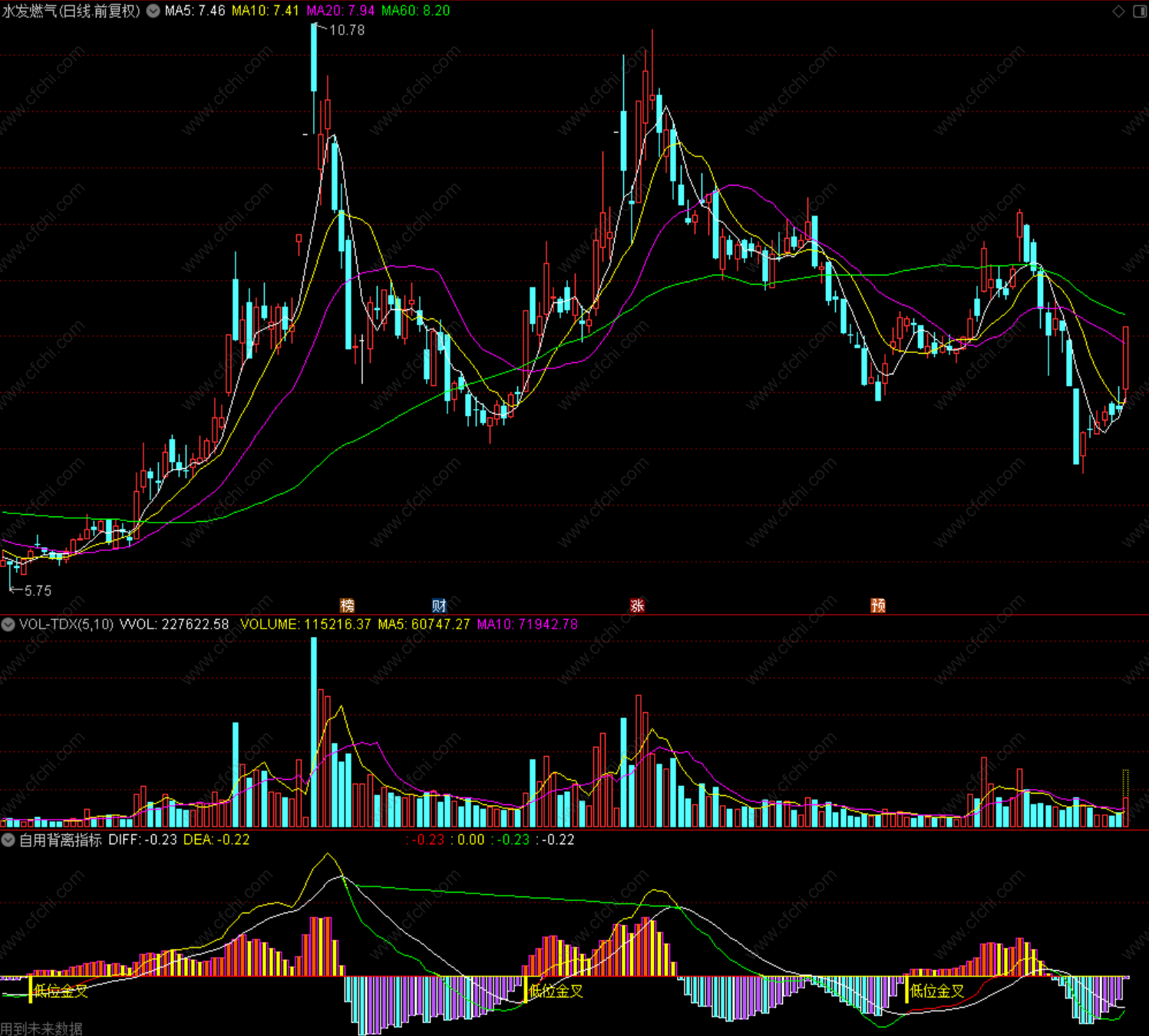The image size is (1149, 1036).
Task: Select the volume MA5: 60747.27 label
Action: pyautogui.click(x=424, y=625)
